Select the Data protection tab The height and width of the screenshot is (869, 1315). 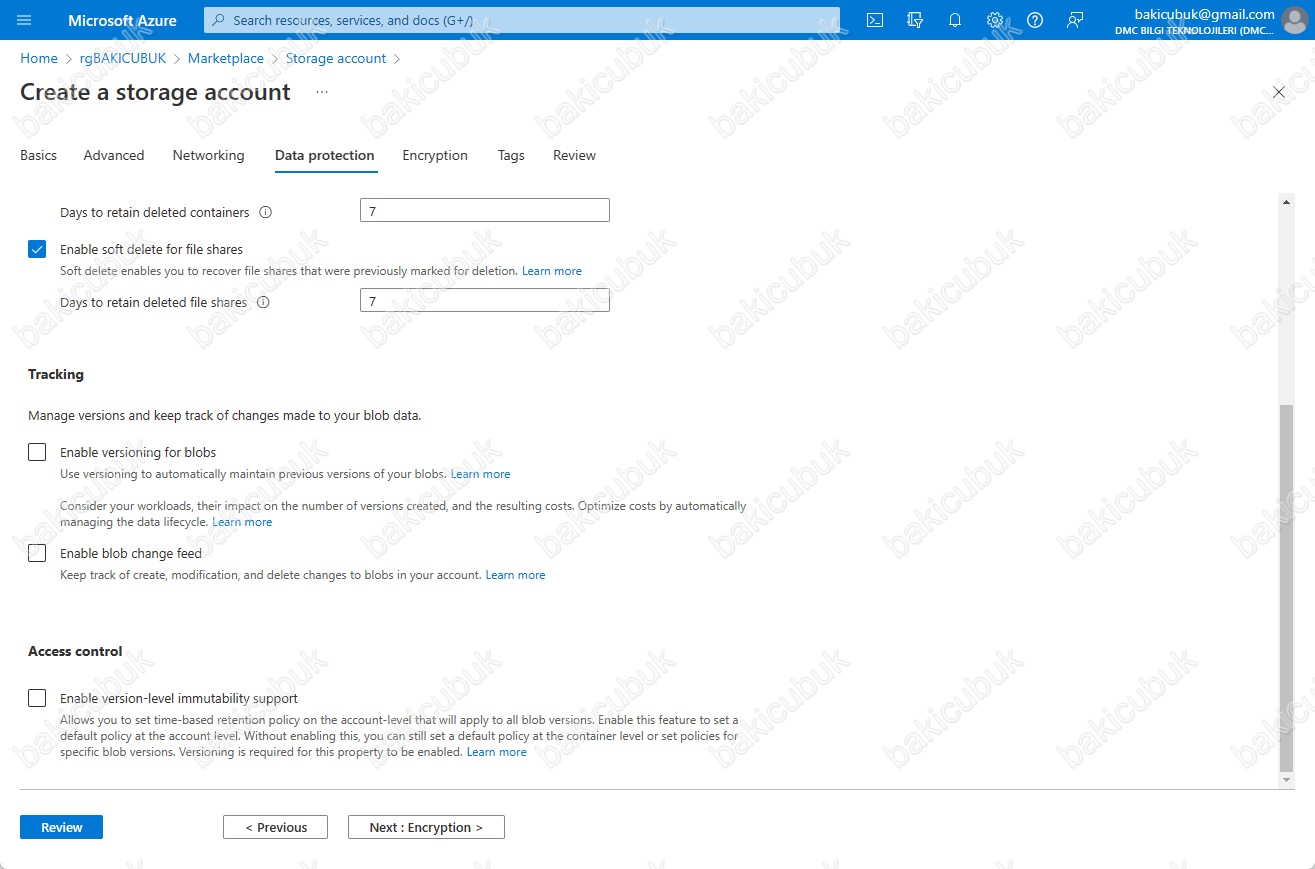[x=325, y=155]
